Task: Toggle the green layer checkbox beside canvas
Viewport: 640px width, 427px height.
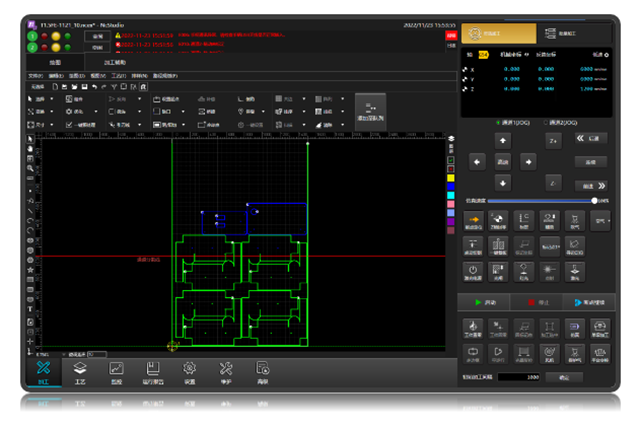Action: 452,159
